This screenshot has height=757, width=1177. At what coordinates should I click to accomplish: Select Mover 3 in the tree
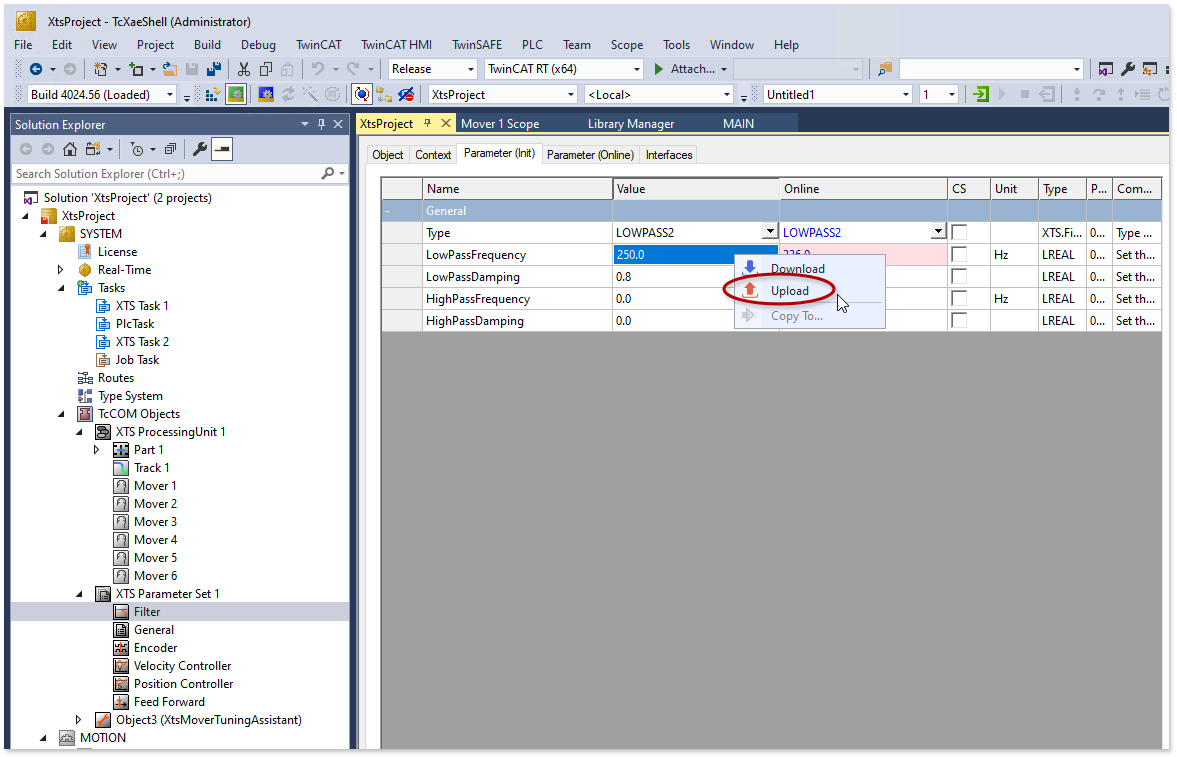tap(155, 522)
